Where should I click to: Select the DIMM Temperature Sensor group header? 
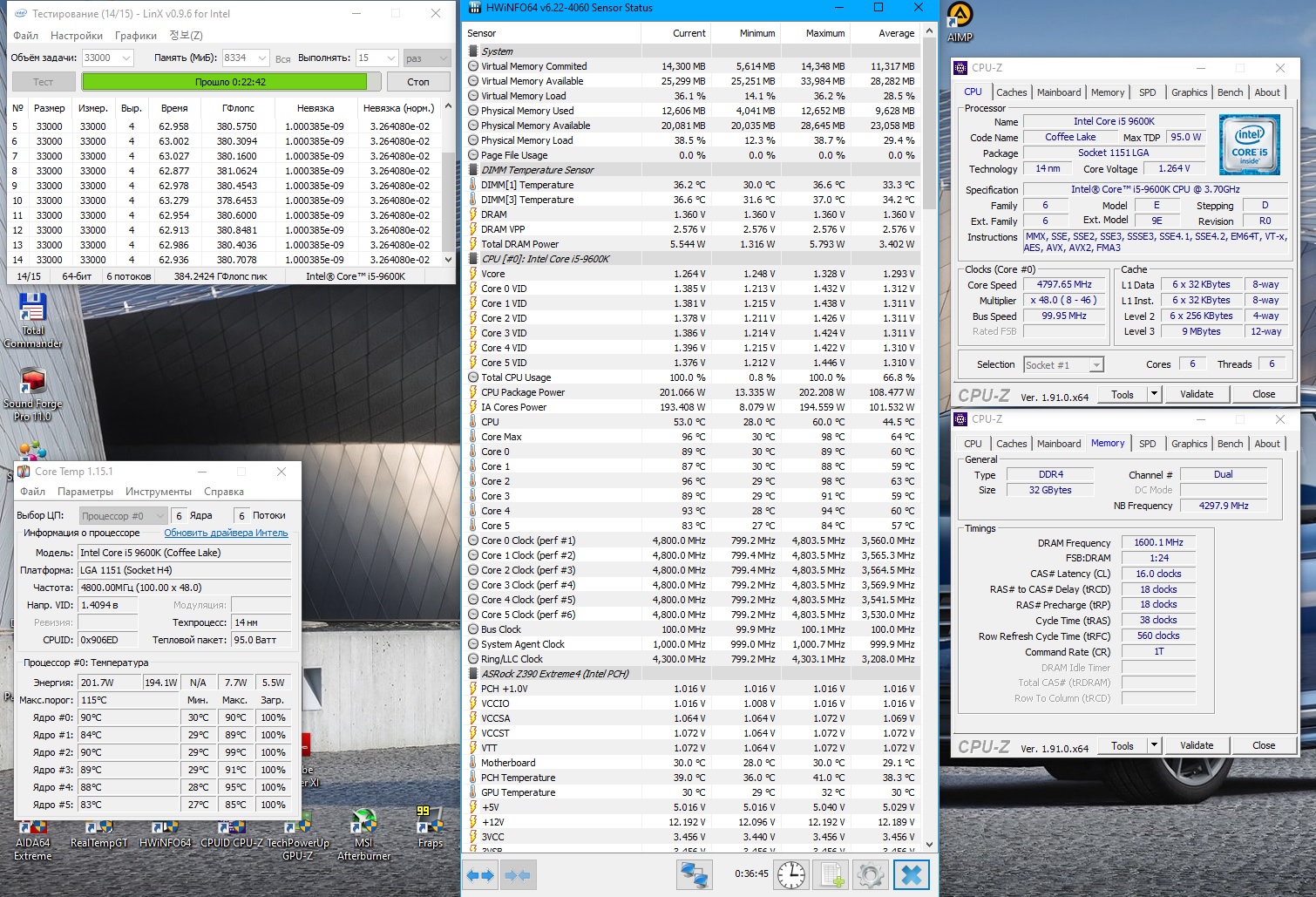click(x=693, y=170)
